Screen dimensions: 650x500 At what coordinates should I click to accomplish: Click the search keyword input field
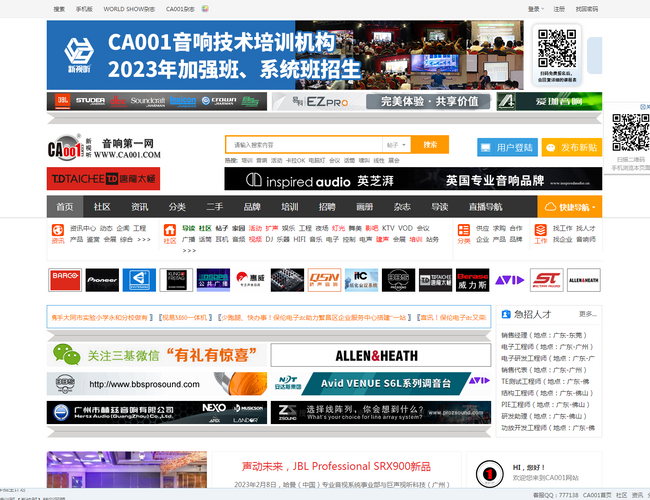pyautogui.click(x=303, y=145)
